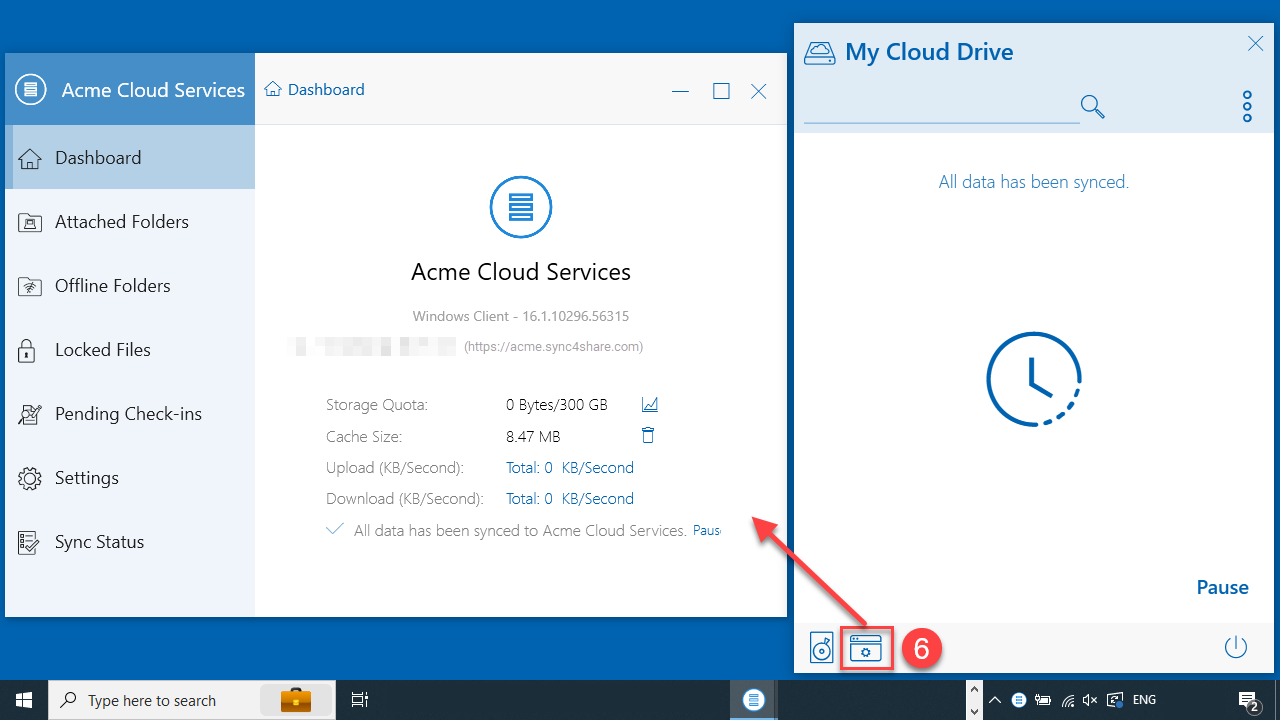This screenshot has width=1280, height=720.
Task: Click the Acme app taskbar icon
Action: (x=754, y=700)
